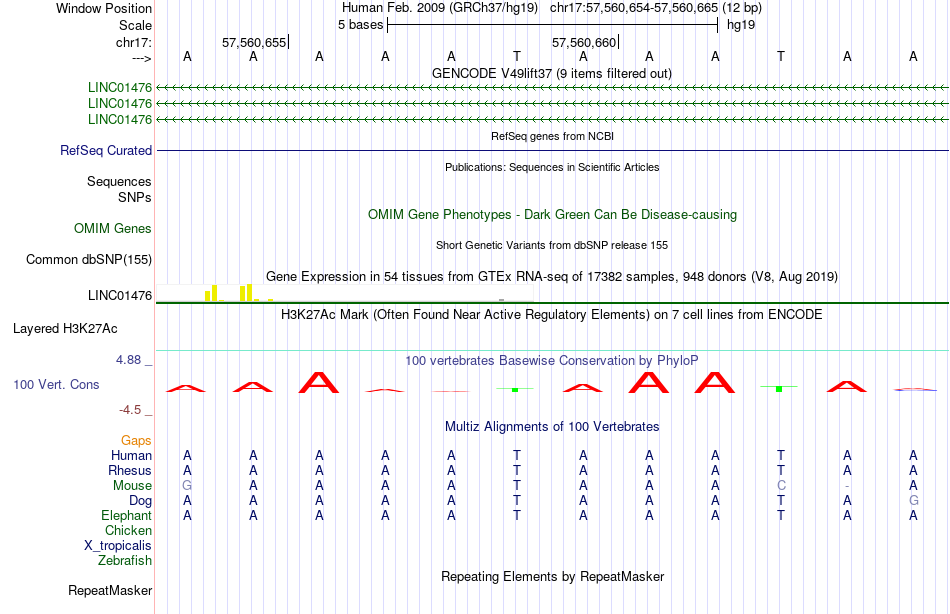
Task: Click the Human Feb. 2009 (GRCh37/hg19) assembly text
Action: (440, 8)
